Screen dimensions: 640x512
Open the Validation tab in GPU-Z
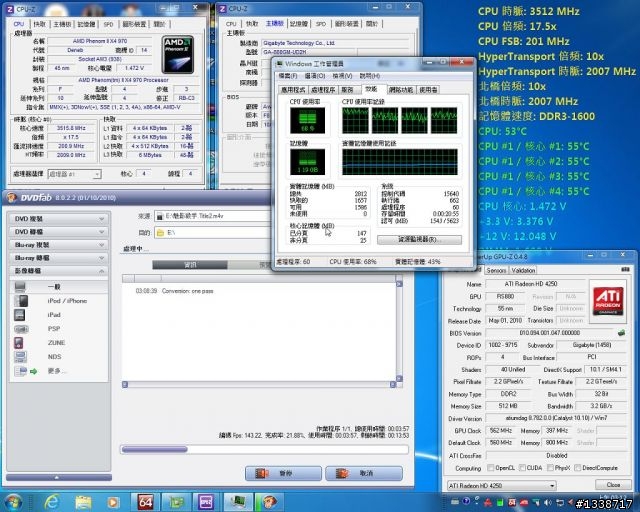(523, 270)
